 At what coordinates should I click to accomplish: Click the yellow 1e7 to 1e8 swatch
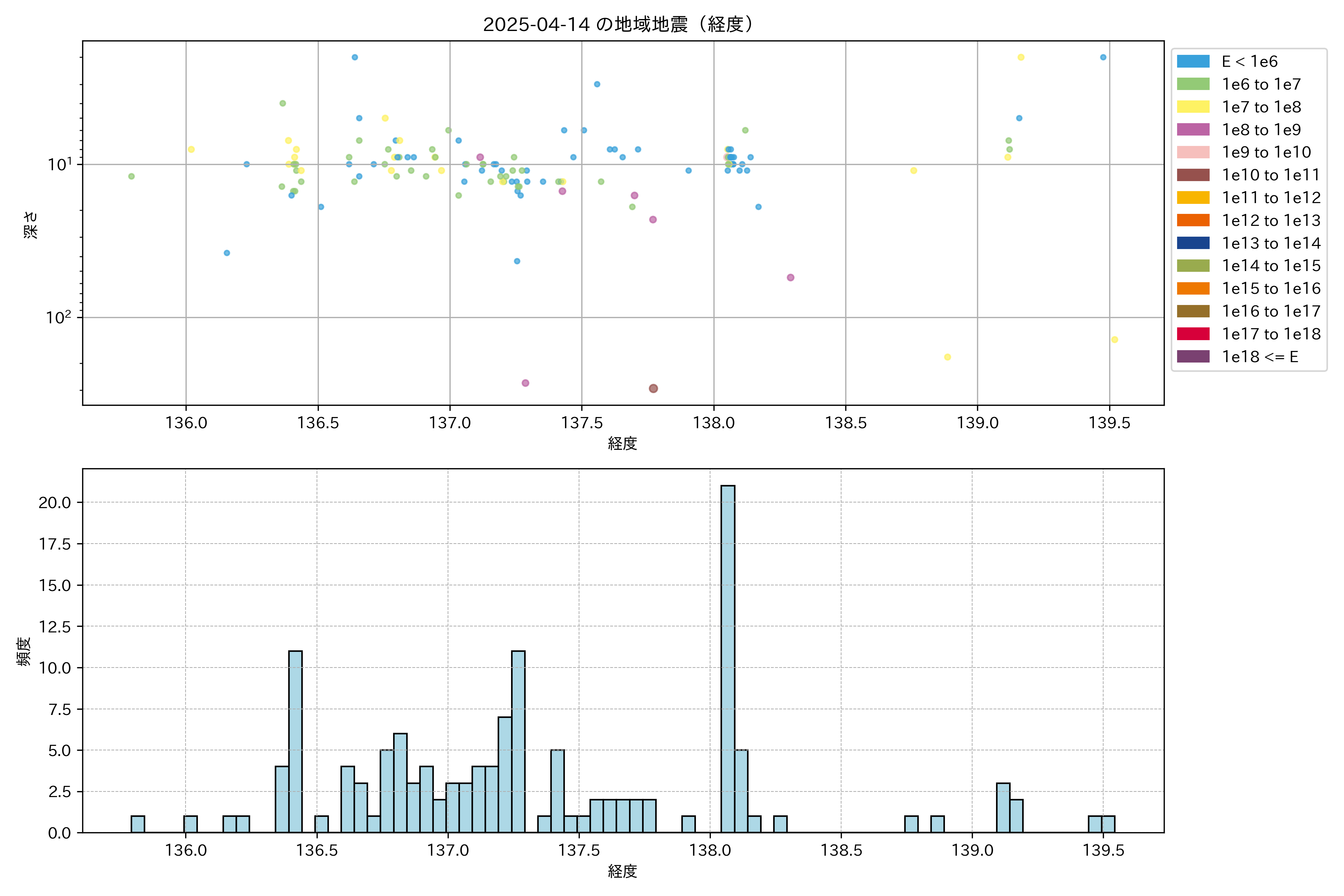[1193, 107]
